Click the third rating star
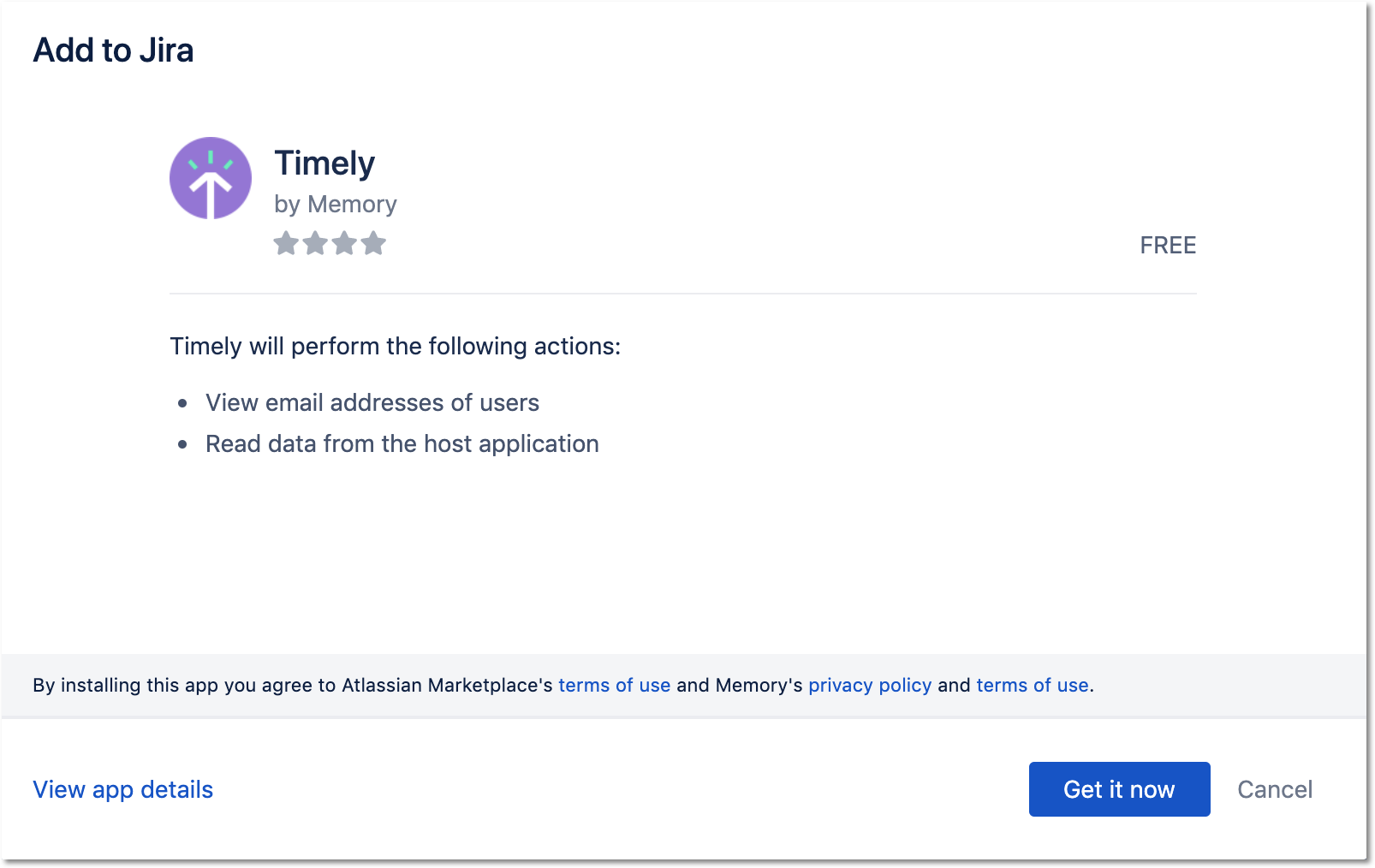This screenshot has width=1375, height=868. [x=344, y=244]
